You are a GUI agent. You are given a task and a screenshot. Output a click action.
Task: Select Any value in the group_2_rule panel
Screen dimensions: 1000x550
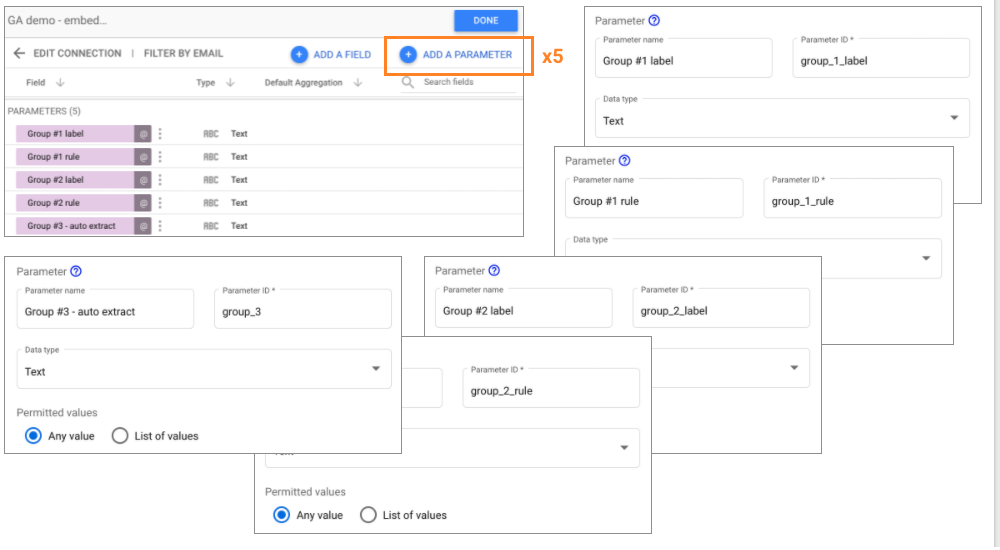click(x=281, y=515)
